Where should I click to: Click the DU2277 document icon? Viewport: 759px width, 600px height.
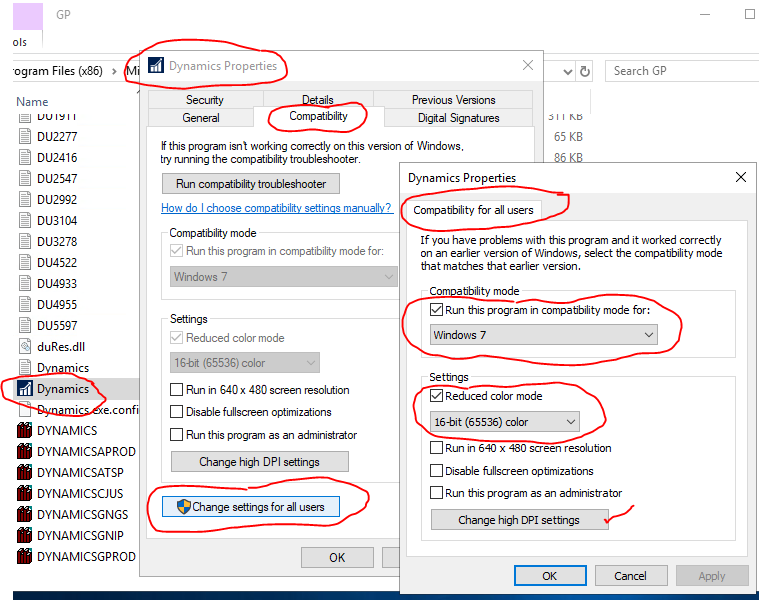[25, 136]
